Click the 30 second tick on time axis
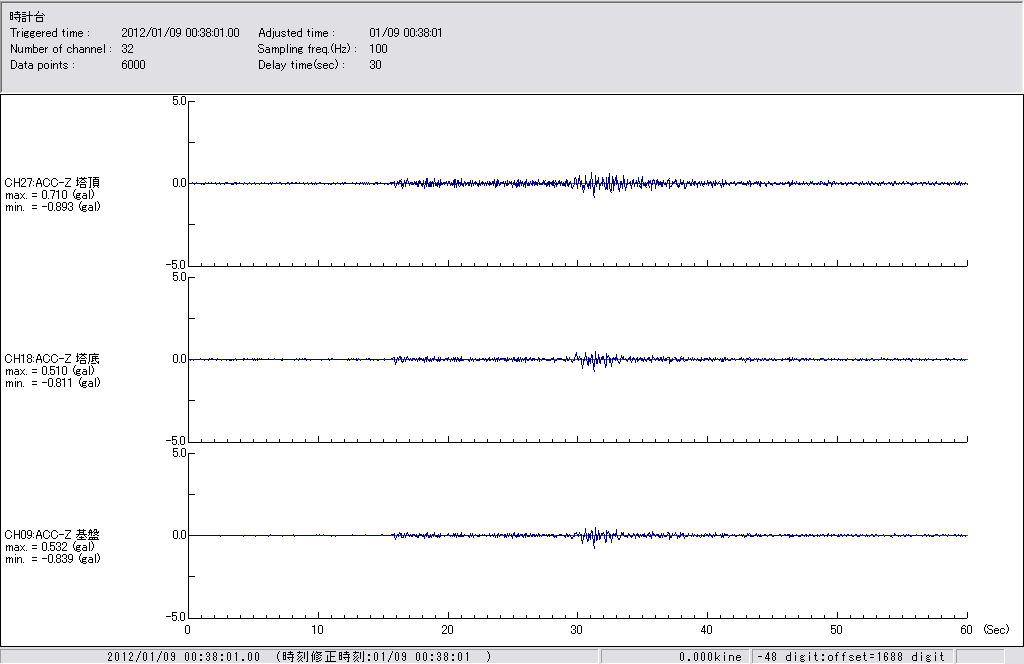1024x664 pixels. click(x=577, y=630)
